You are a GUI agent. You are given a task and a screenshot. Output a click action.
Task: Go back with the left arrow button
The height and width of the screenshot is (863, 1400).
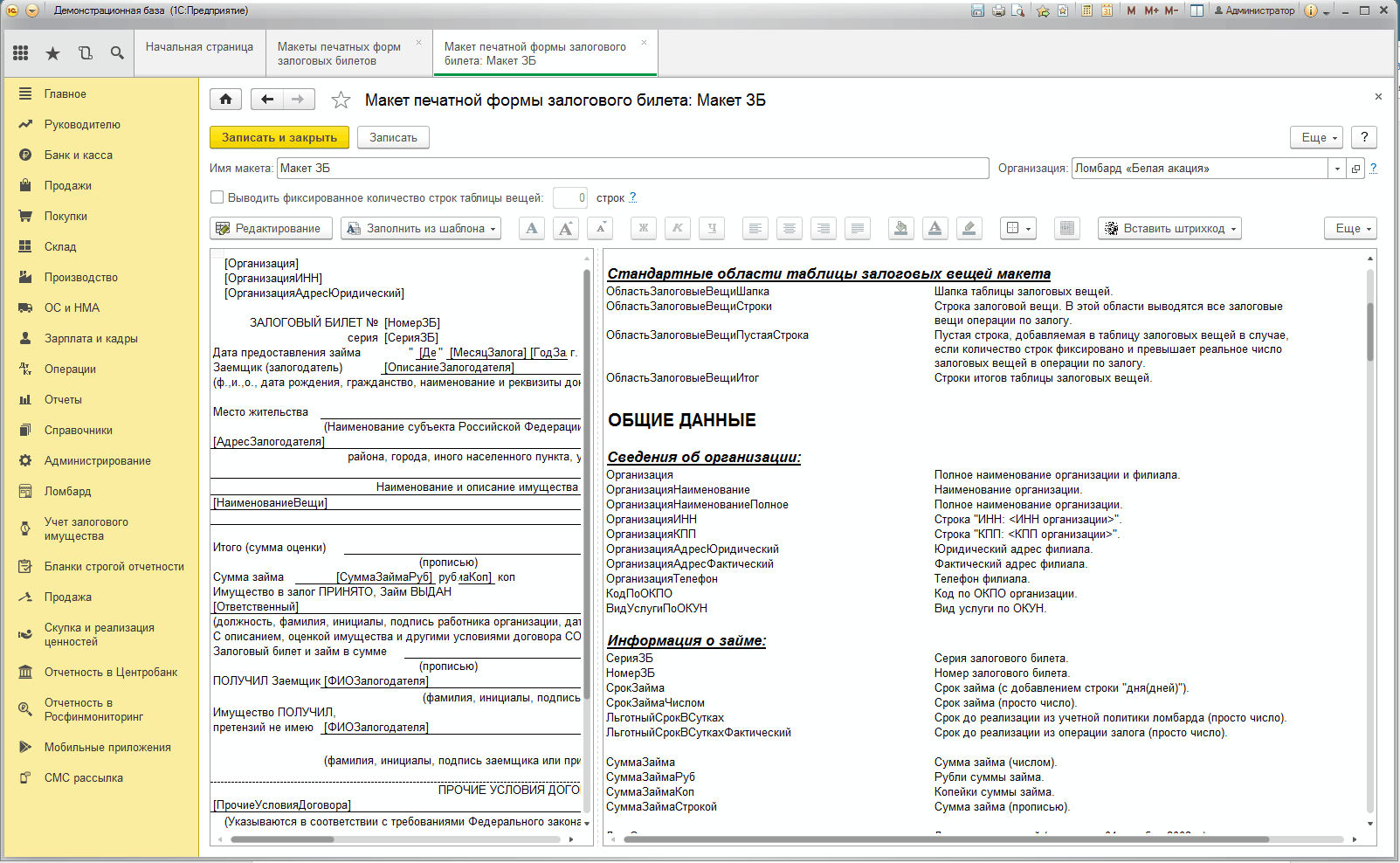[267, 100]
